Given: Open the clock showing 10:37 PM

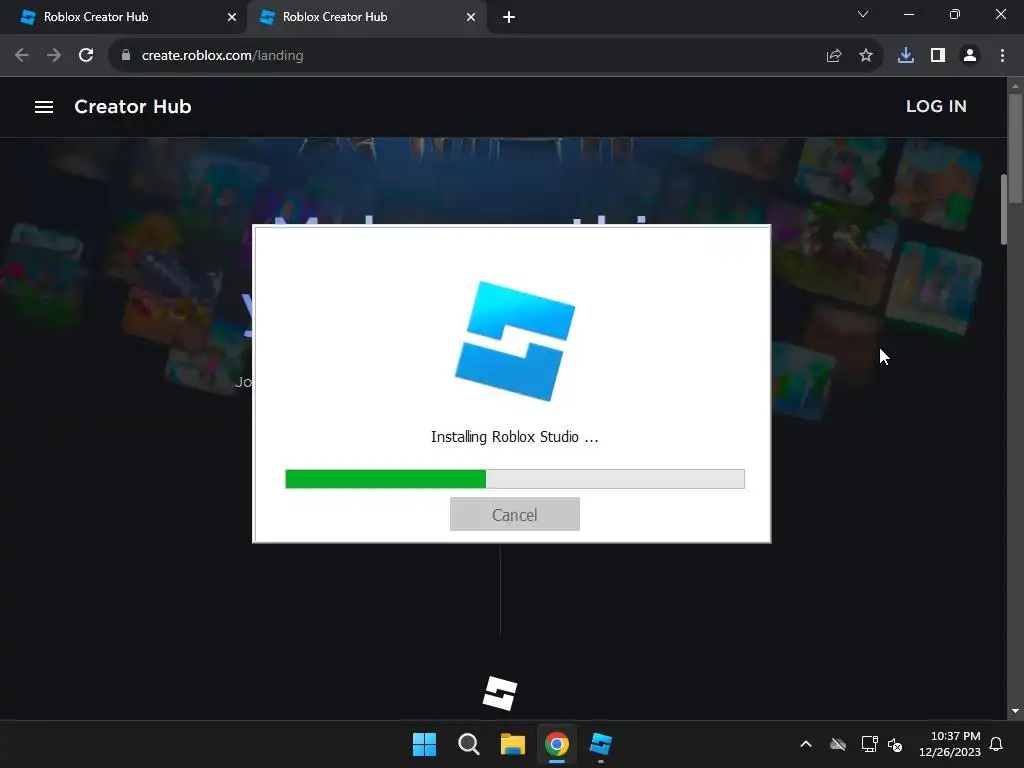Looking at the screenshot, I should pos(950,744).
